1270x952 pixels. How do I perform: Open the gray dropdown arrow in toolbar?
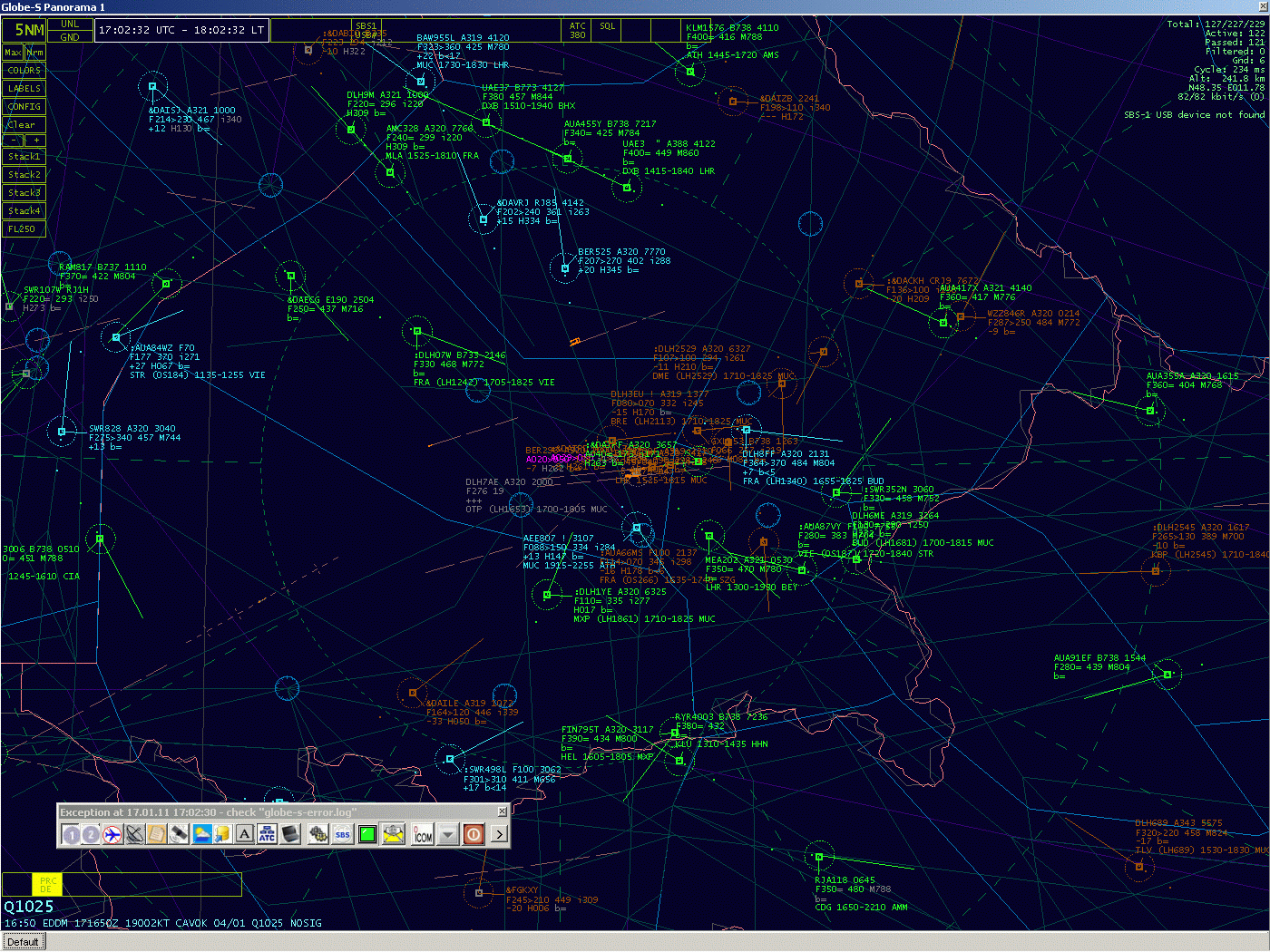pyautogui.click(x=448, y=834)
